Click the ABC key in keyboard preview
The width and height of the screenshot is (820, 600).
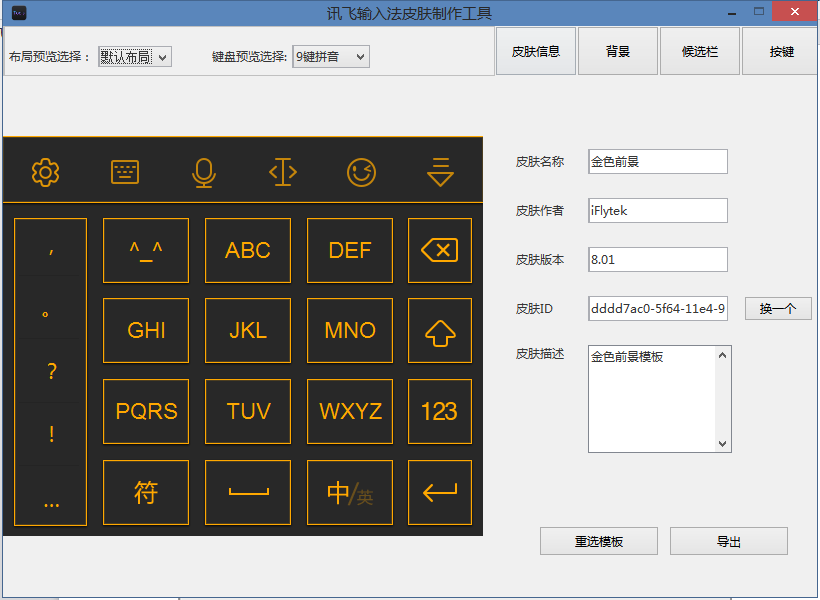[x=248, y=251]
